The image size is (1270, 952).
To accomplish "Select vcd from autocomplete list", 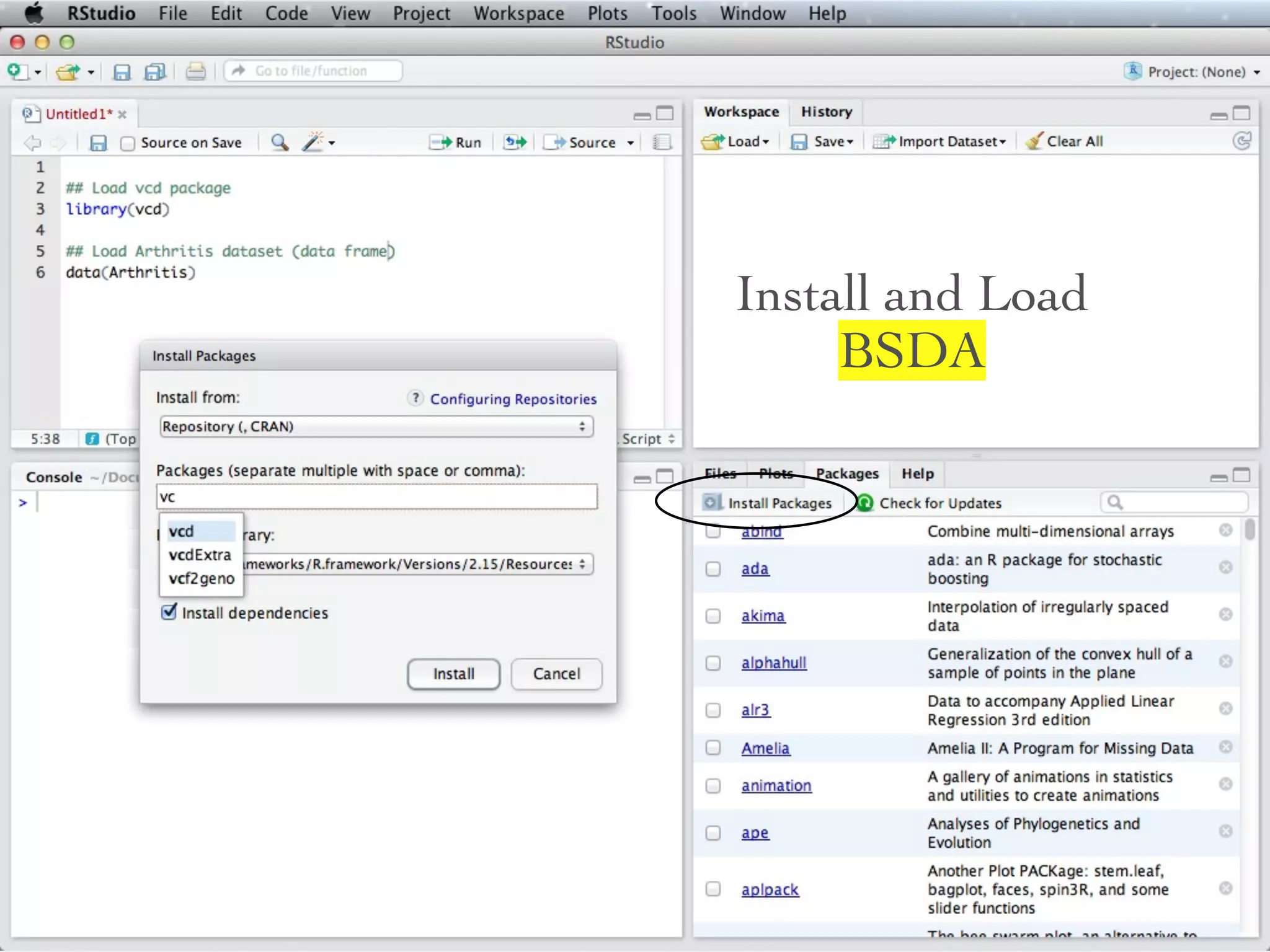I will tap(200, 531).
